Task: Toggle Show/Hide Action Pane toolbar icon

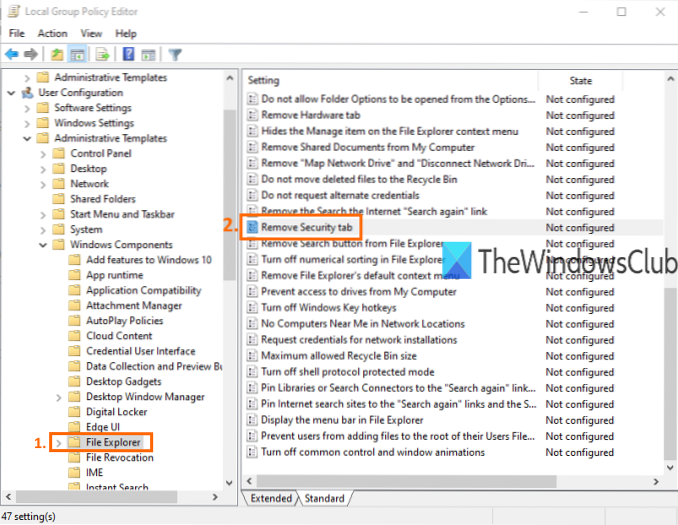Action: tap(147, 54)
